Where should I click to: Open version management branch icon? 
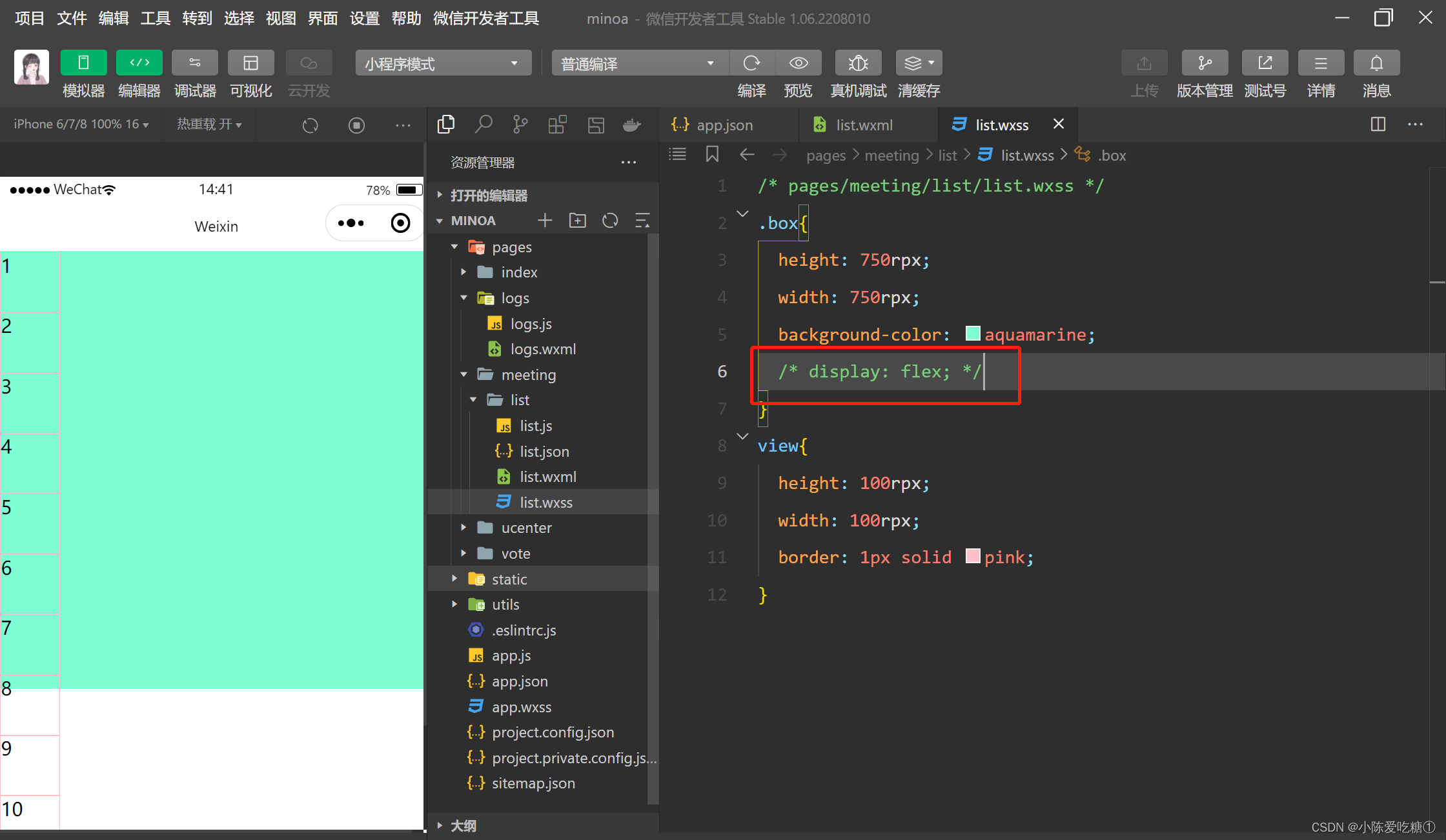(1204, 63)
